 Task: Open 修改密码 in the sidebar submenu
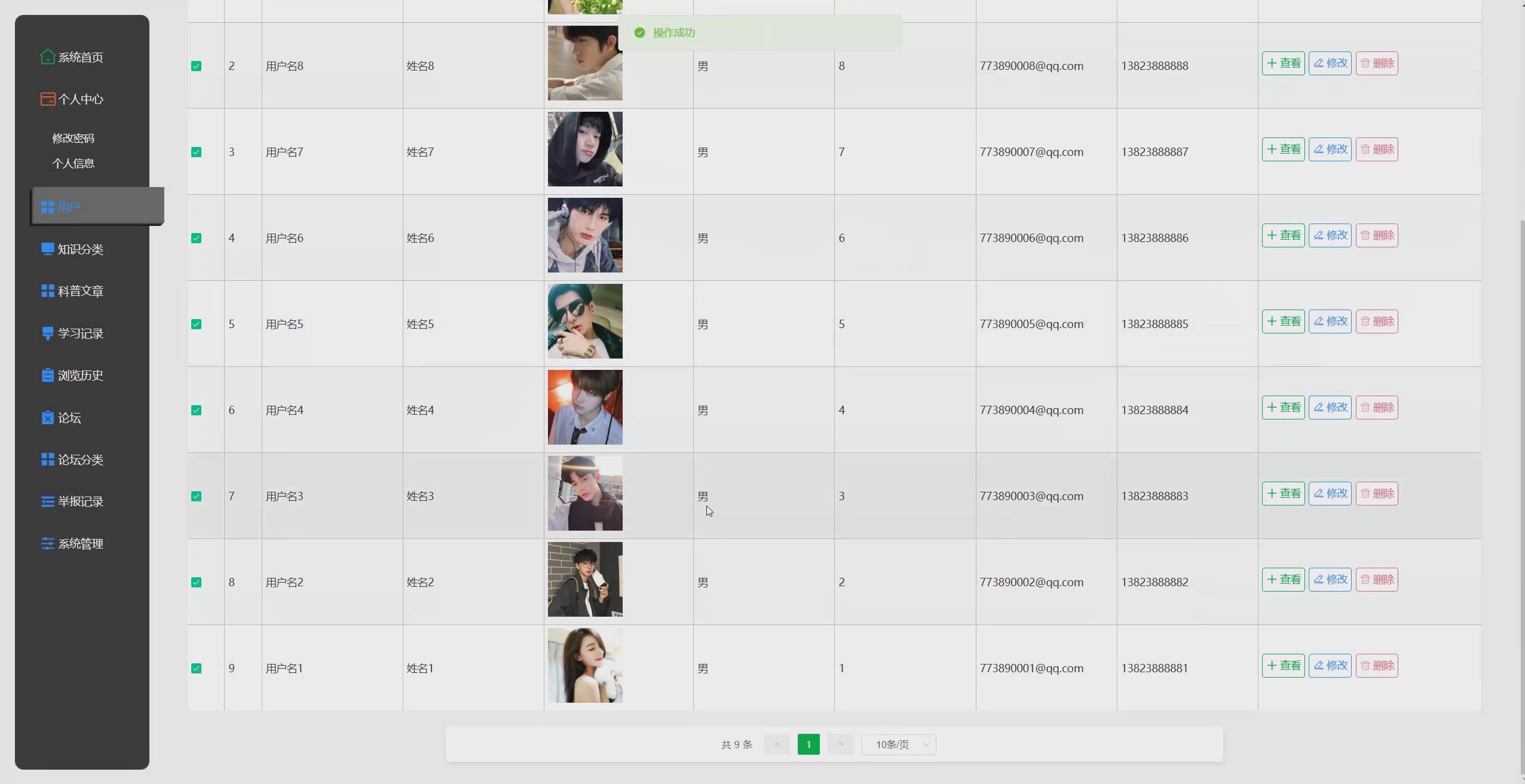click(x=73, y=138)
